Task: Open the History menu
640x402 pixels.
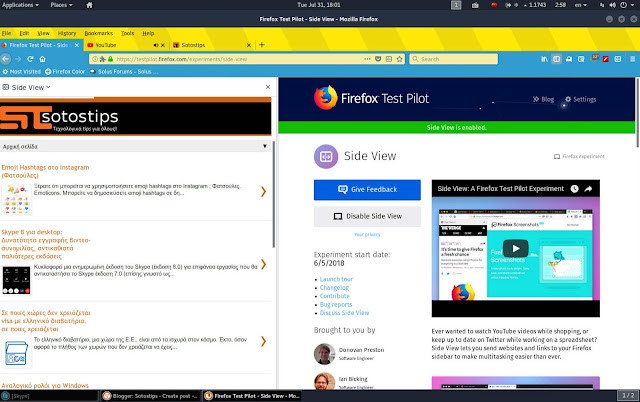Action: tap(67, 33)
